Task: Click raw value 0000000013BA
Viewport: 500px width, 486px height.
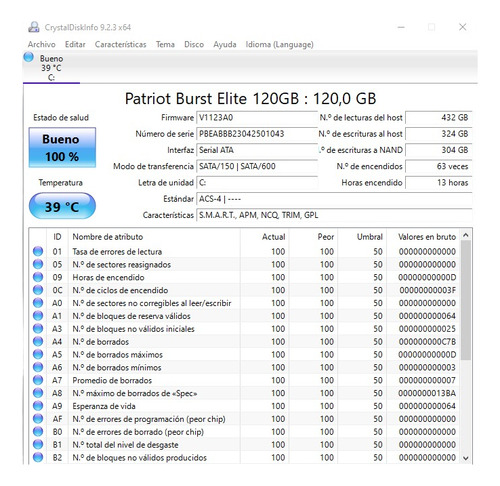Action: coord(427,393)
